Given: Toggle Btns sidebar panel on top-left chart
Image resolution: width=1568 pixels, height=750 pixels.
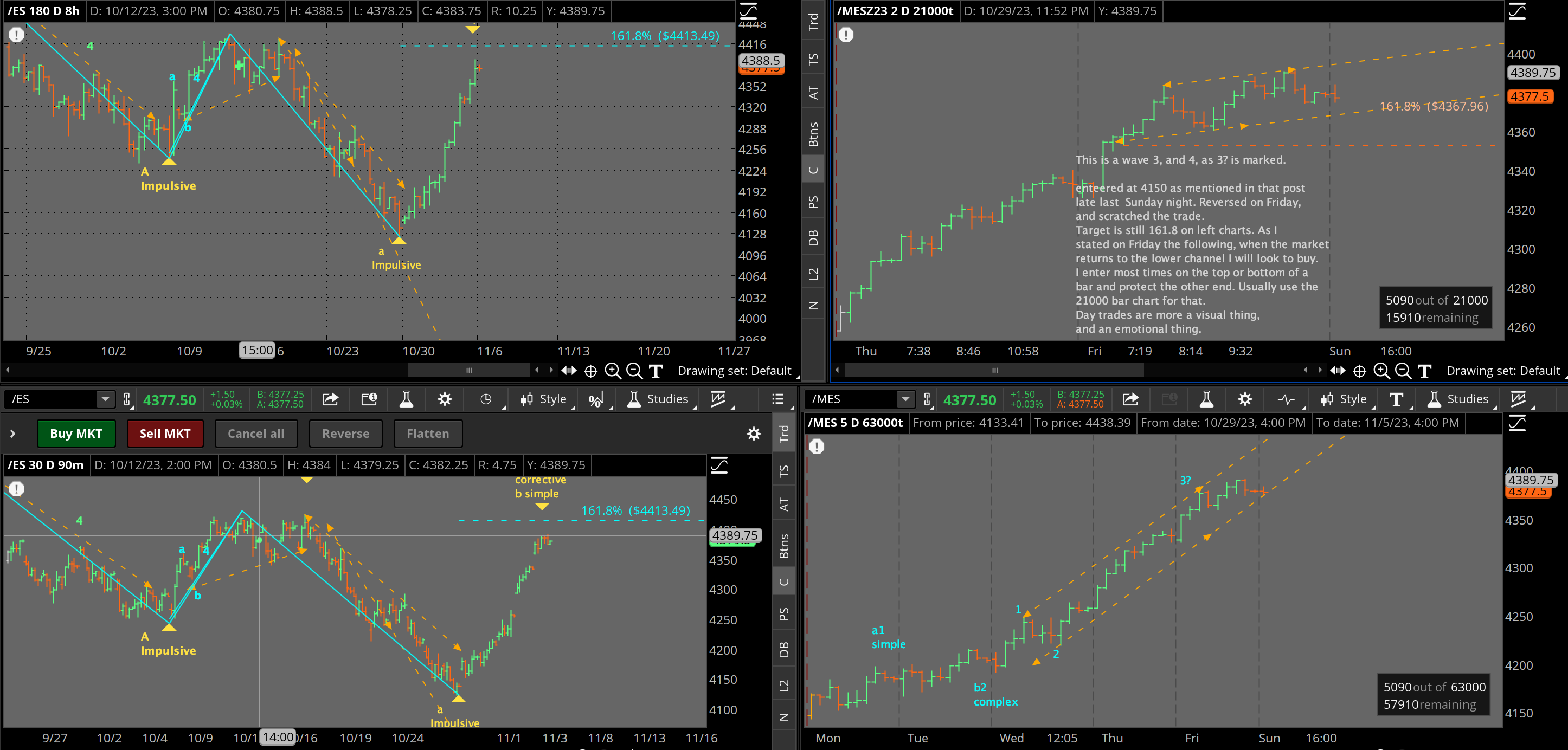Looking at the screenshot, I should point(813,134).
